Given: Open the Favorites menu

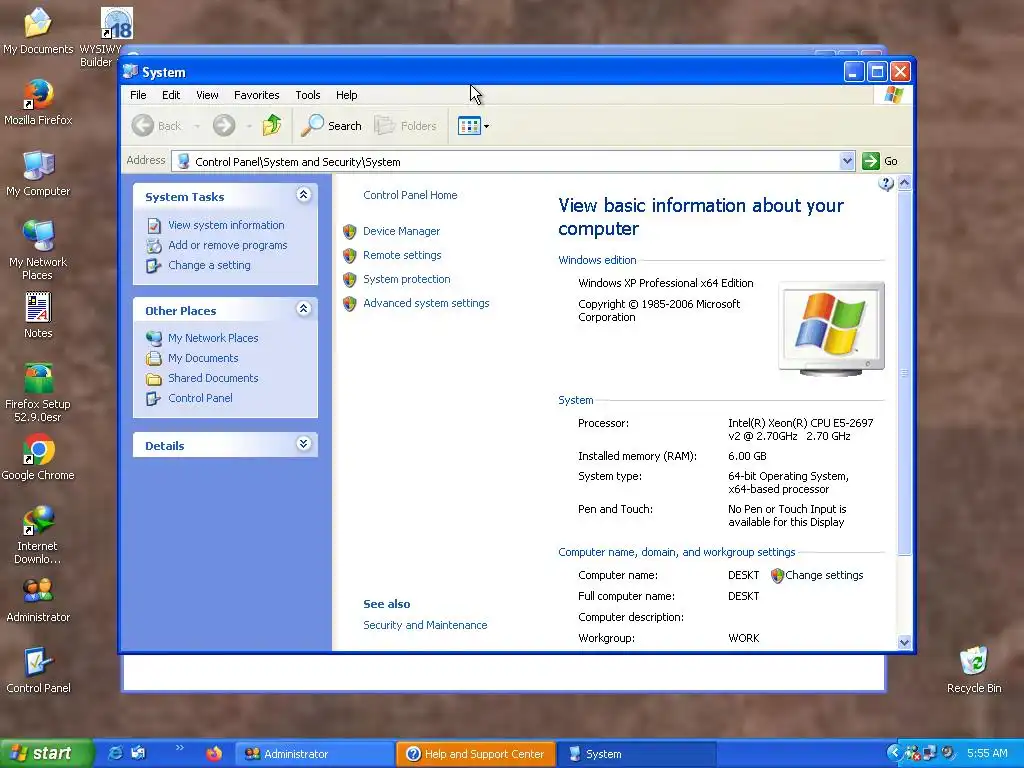Looking at the screenshot, I should point(257,95).
